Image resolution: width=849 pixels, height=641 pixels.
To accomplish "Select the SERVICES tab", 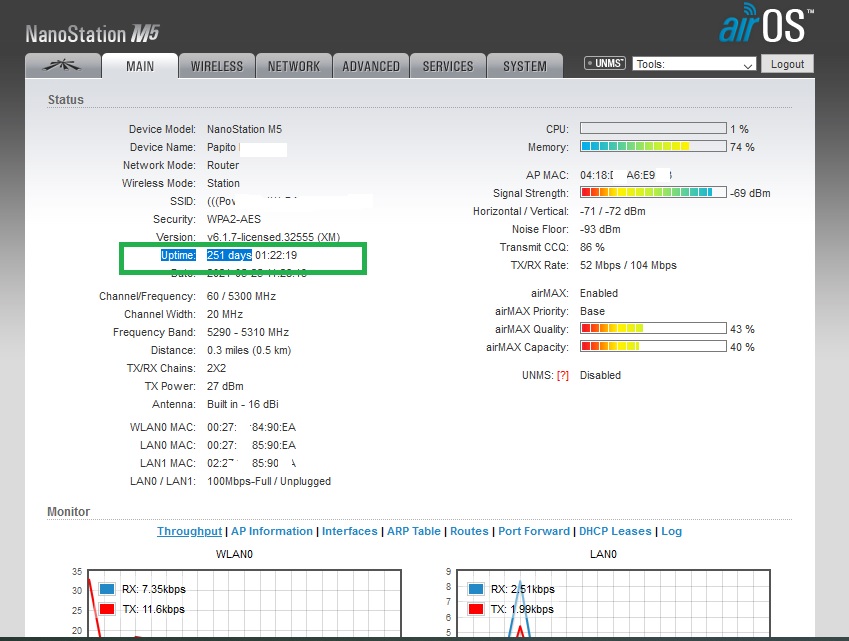I will point(448,66).
